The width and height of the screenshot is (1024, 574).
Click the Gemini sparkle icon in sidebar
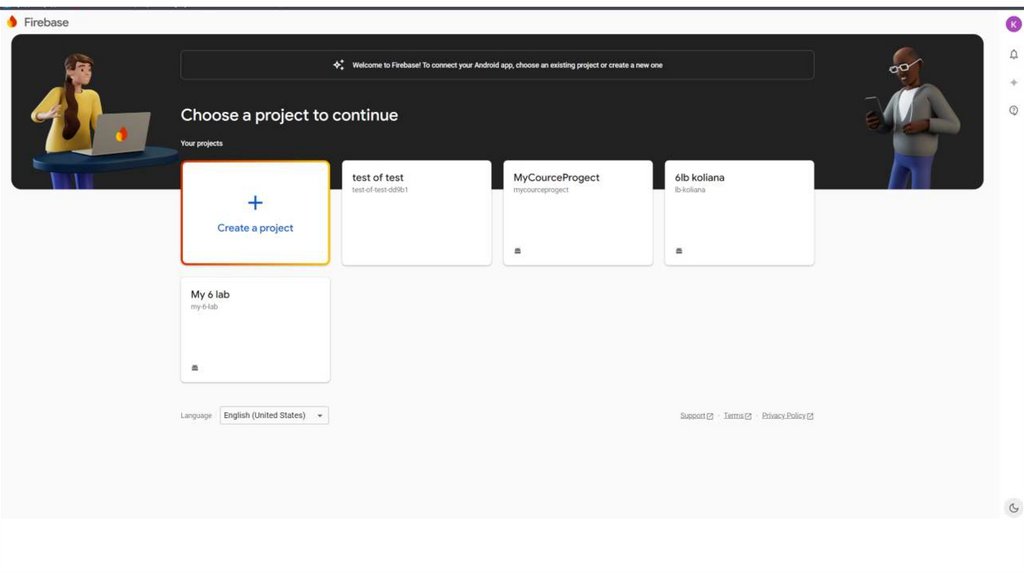point(1013,82)
